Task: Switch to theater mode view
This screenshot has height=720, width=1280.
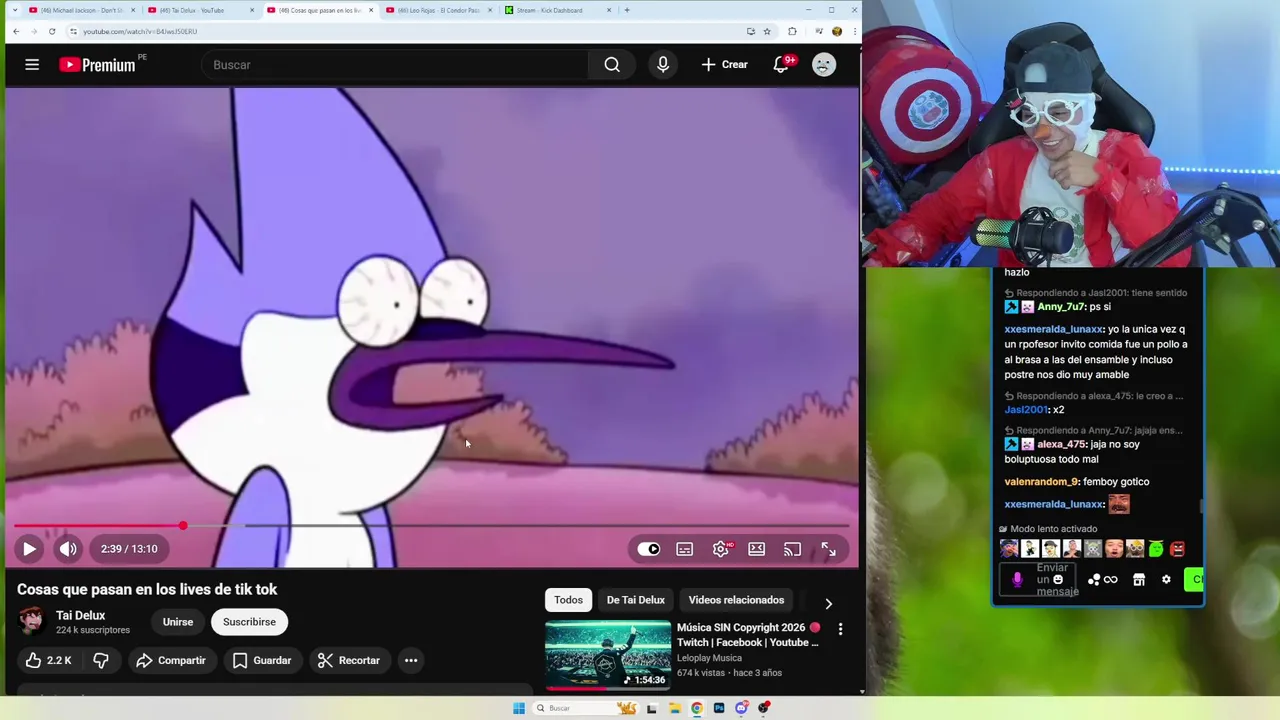Action: point(757,549)
